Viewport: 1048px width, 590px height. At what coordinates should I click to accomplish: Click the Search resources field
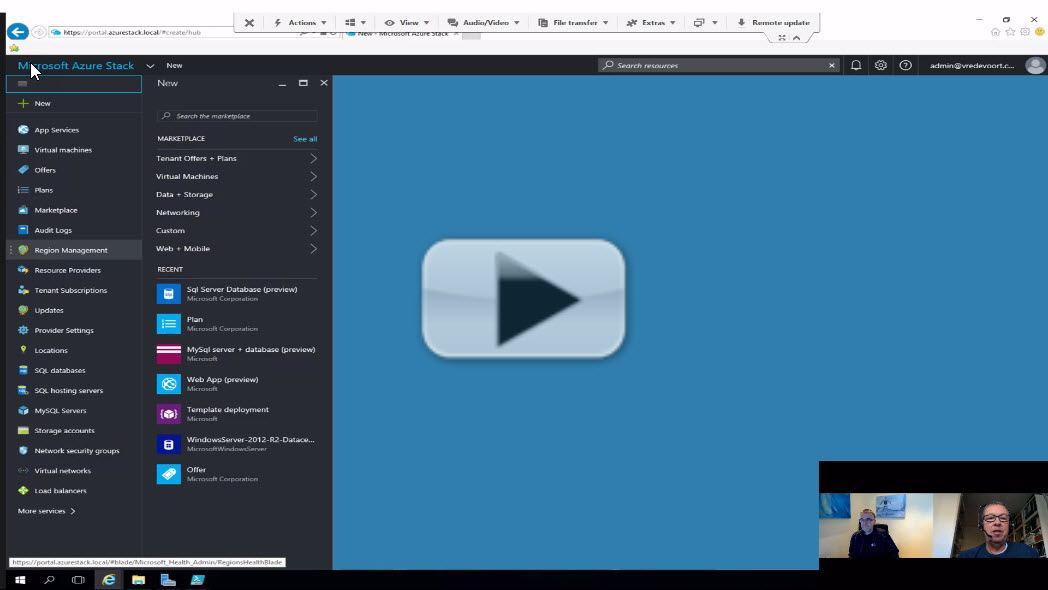pos(719,65)
